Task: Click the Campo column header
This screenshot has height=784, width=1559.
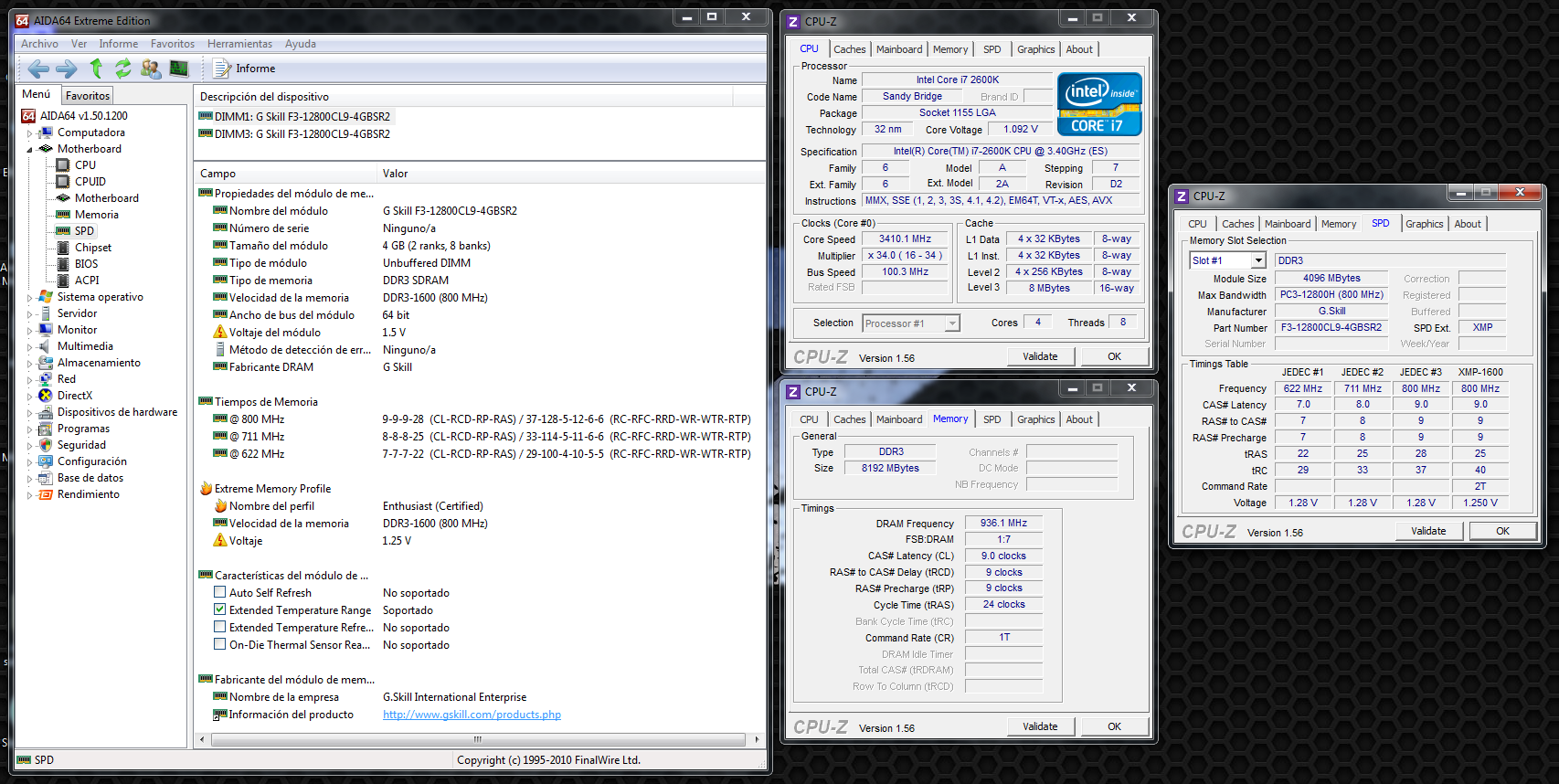Action: pyautogui.click(x=286, y=174)
